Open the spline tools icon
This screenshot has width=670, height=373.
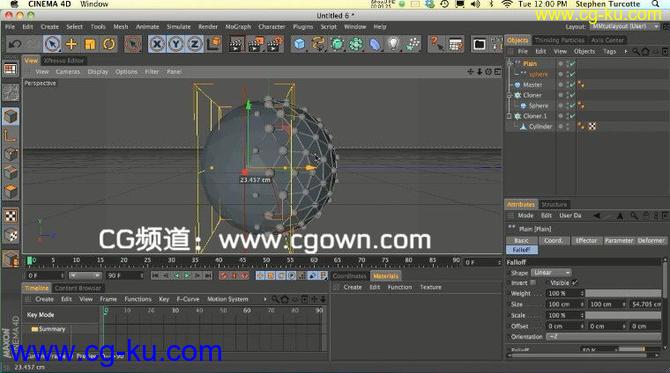(318, 44)
